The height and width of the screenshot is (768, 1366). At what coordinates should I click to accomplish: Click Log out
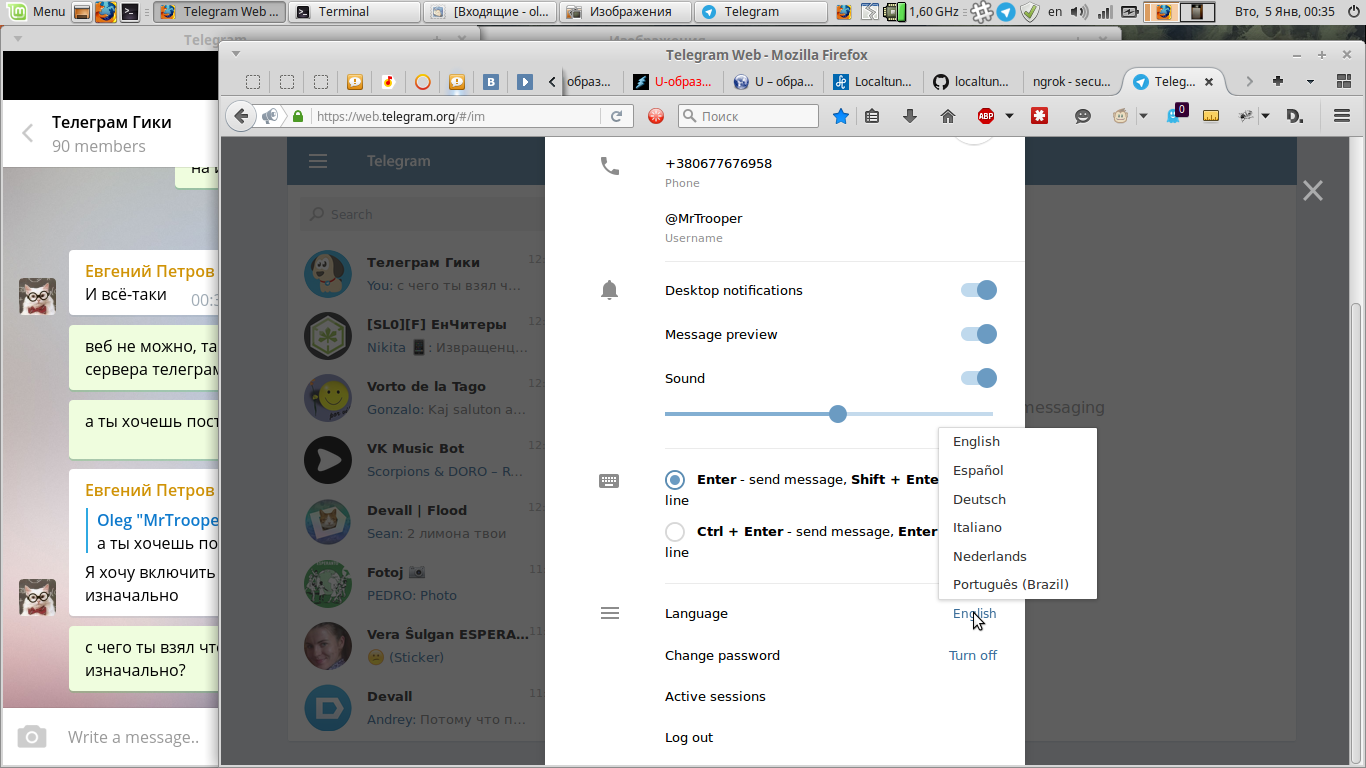[x=689, y=738]
